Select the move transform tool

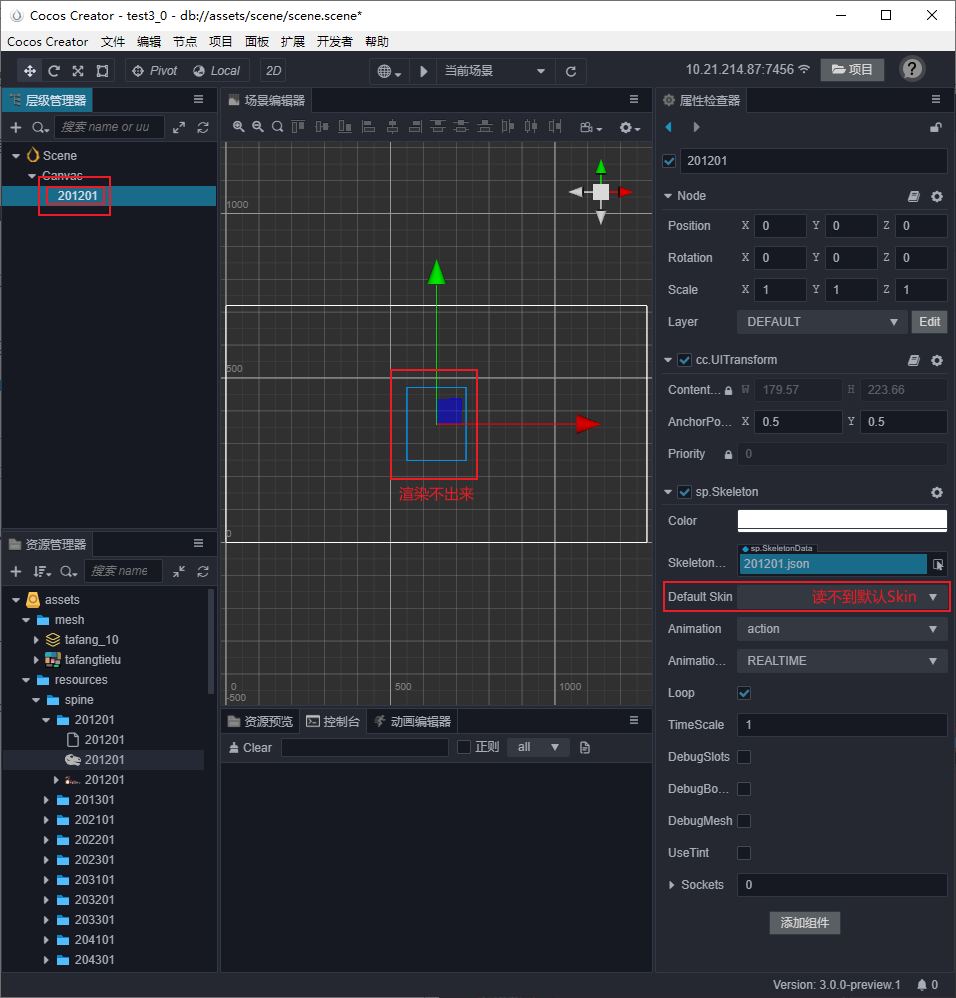30,71
